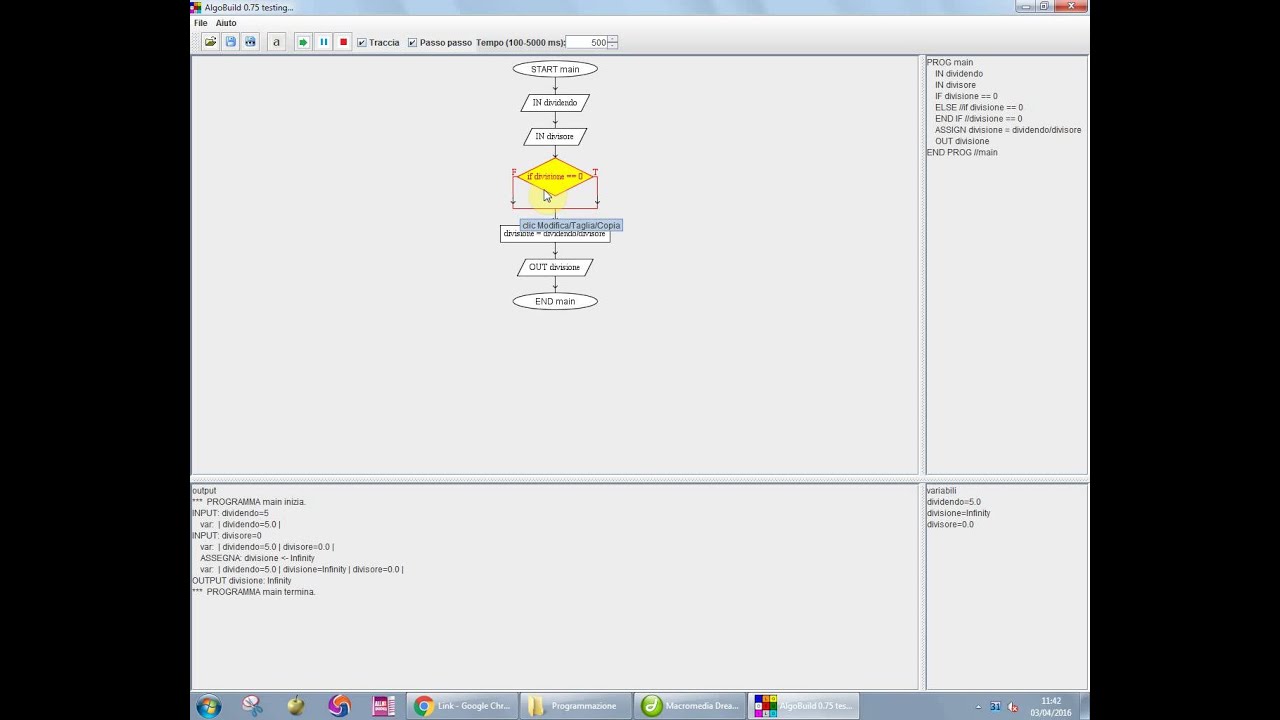This screenshot has height=720, width=1280.
Task: Select the START main block
Action: point(555,69)
